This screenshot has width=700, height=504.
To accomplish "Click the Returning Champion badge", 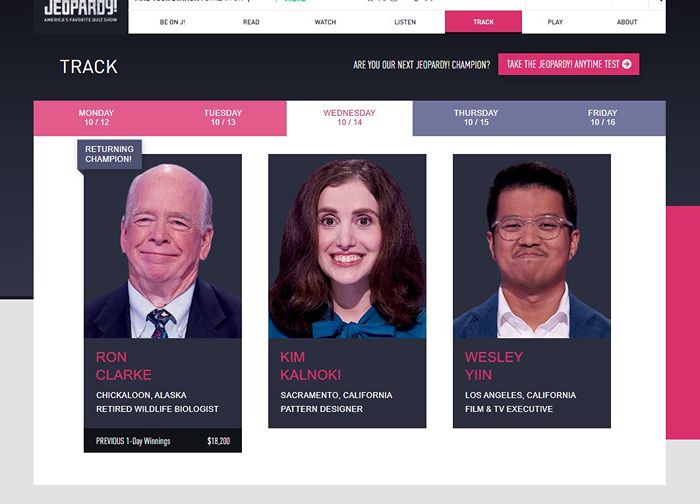I will 109,154.
